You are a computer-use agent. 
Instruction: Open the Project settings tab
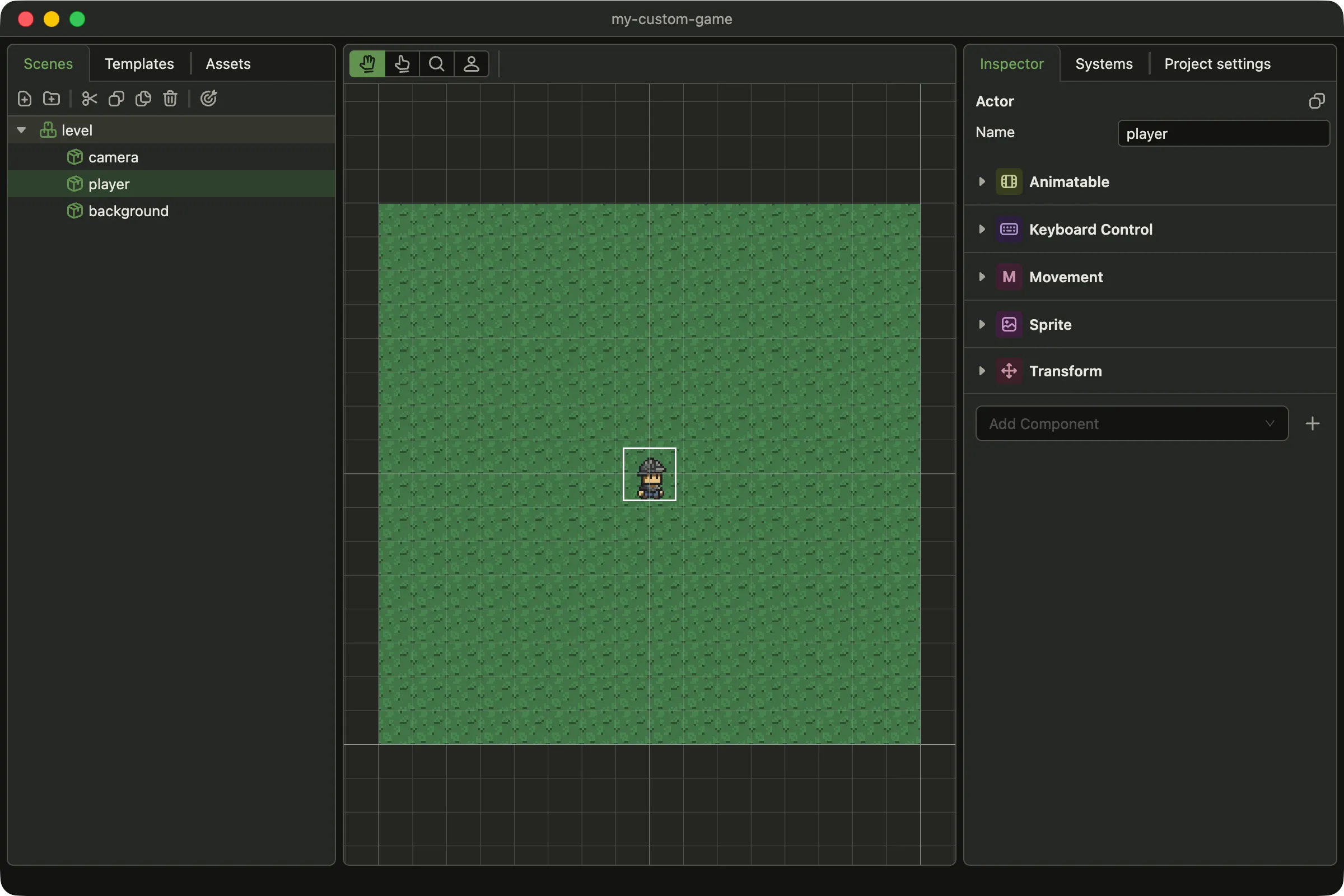tap(1217, 63)
